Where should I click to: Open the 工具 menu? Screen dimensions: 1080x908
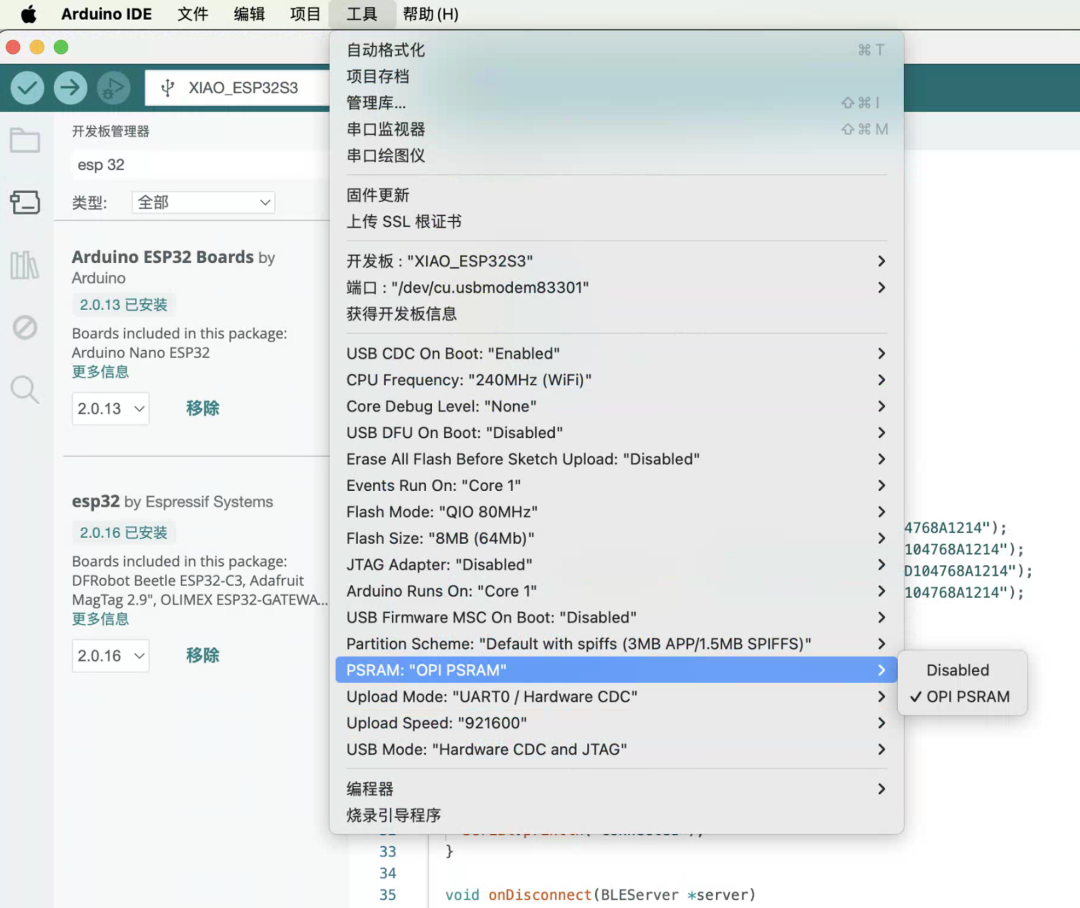tap(362, 14)
